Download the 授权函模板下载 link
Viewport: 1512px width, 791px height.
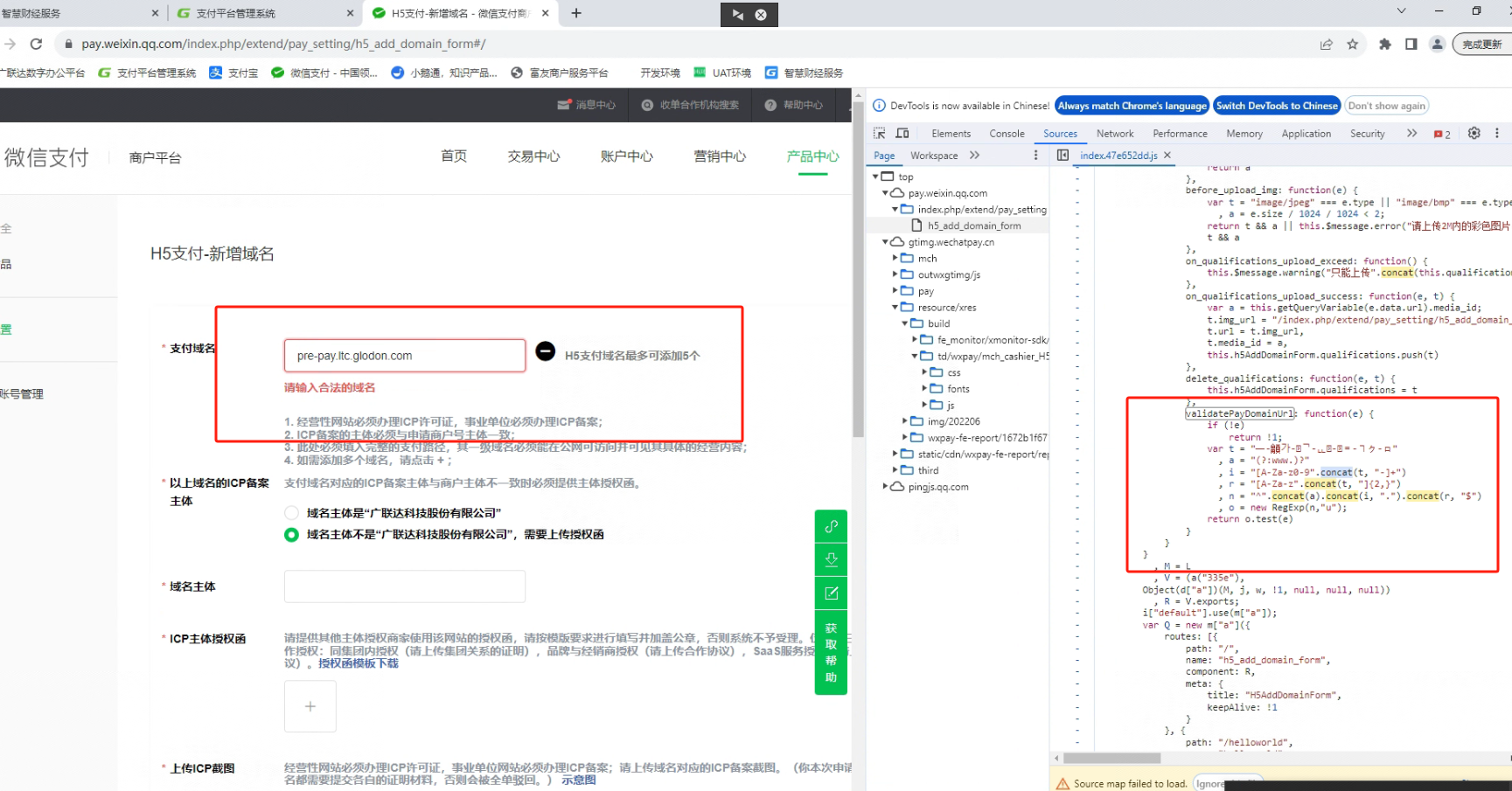coord(359,663)
